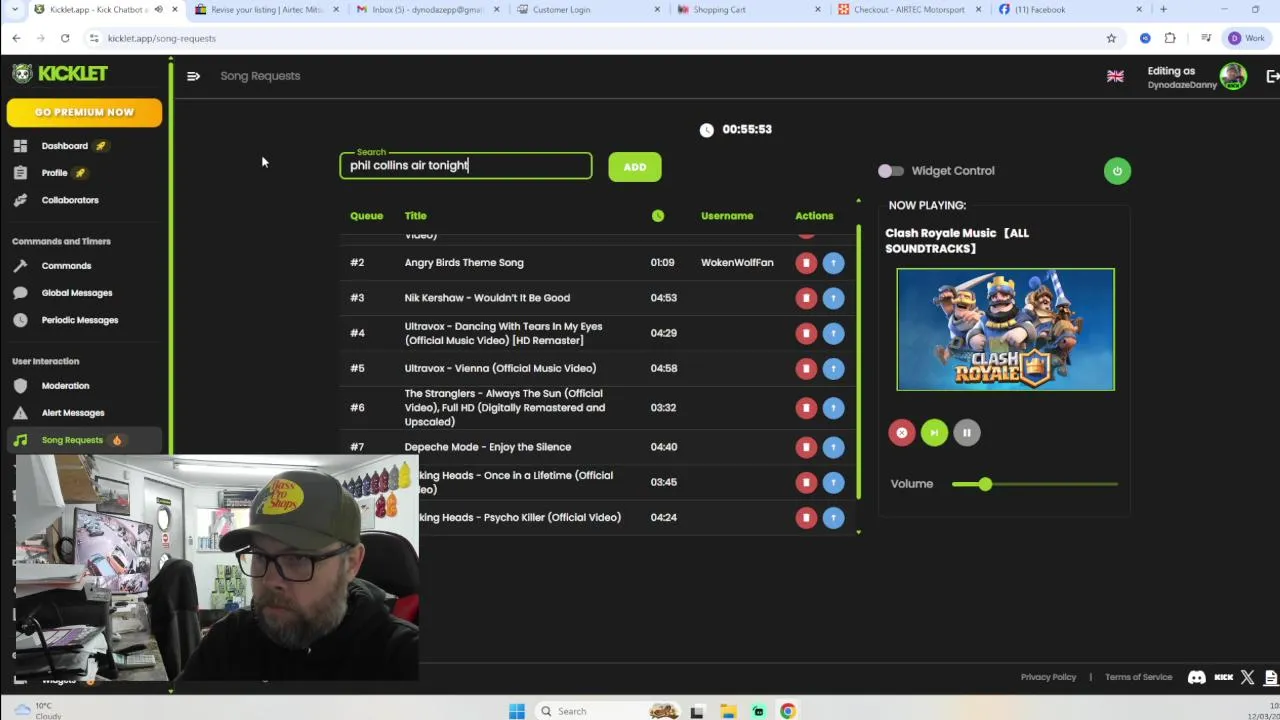Switch to Customer Login browser tab

(x=590, y=10)
